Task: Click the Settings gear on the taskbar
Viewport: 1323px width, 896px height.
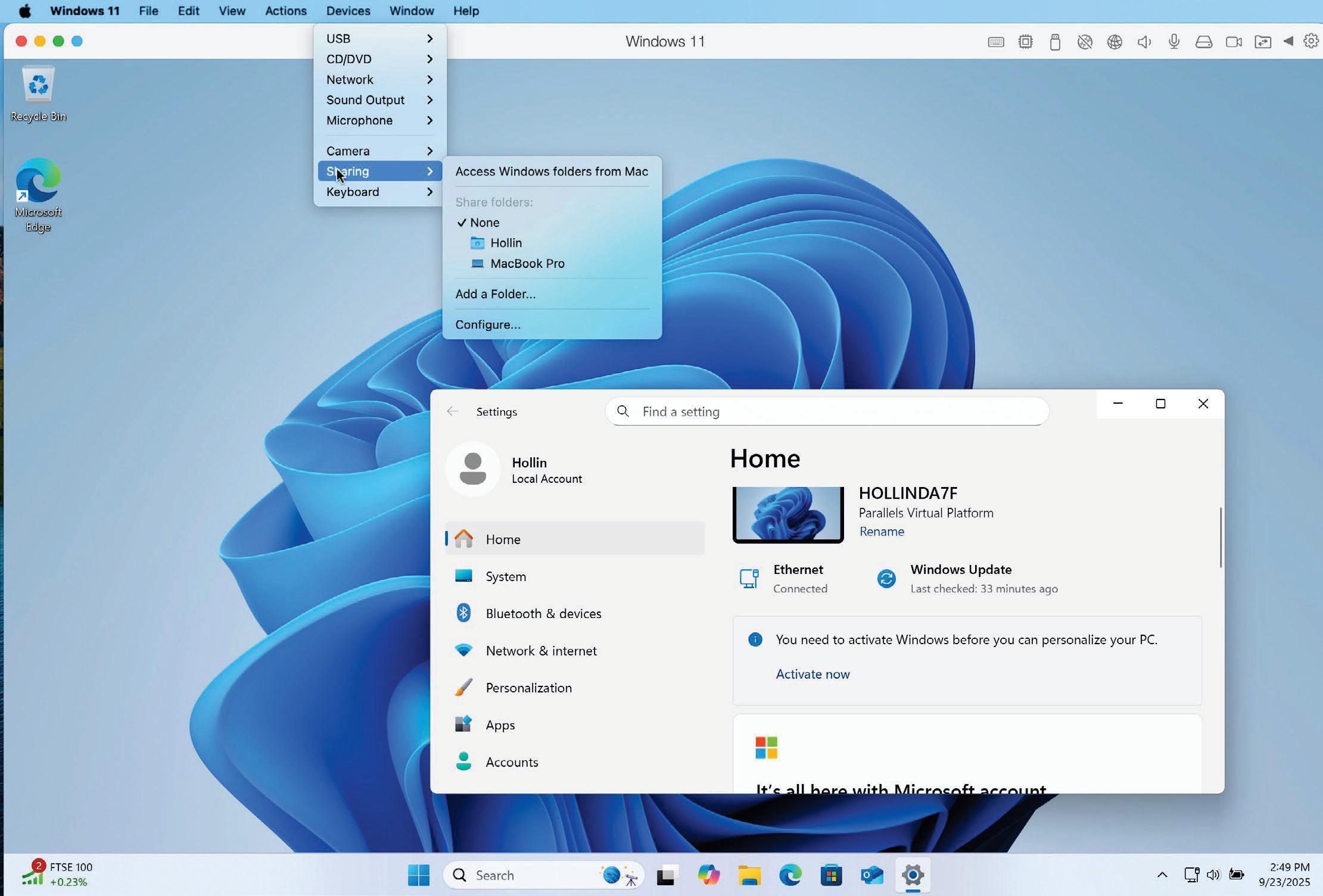Action: tap(913, 875)
